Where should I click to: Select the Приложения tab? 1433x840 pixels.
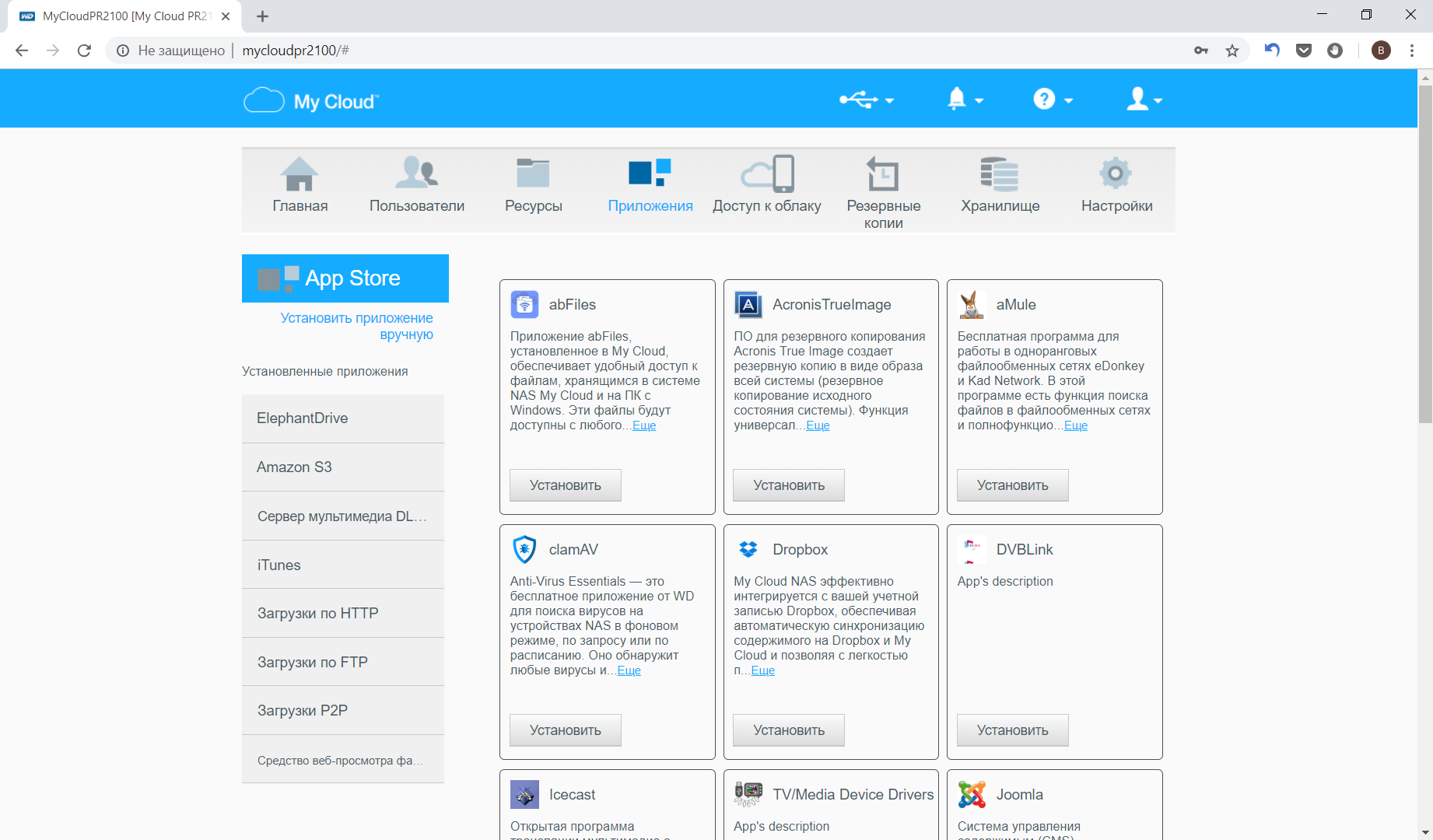pyautogui.click(x=650, y=185)
